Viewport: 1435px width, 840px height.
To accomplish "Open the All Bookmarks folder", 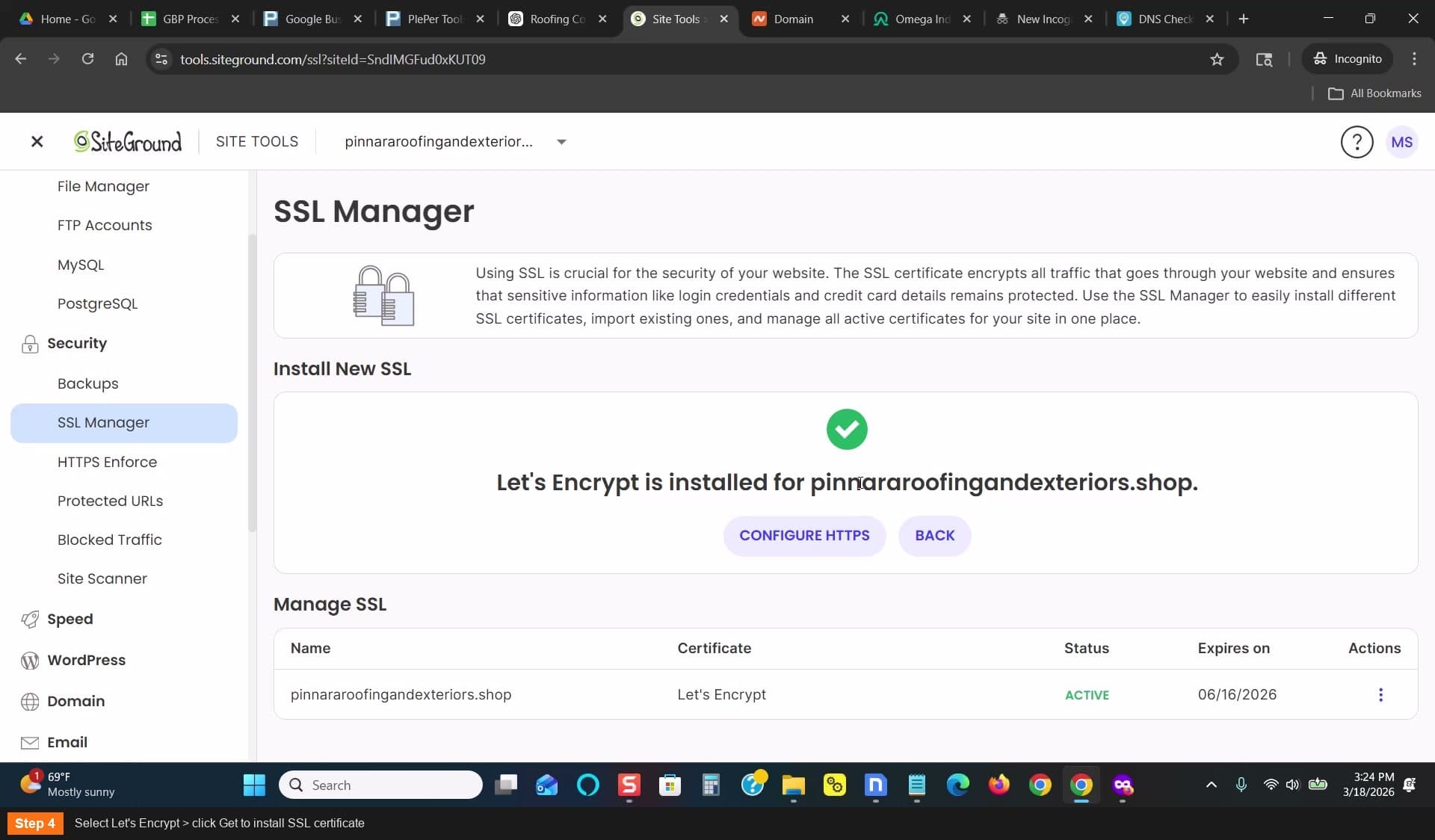I will pos(1374,93).
